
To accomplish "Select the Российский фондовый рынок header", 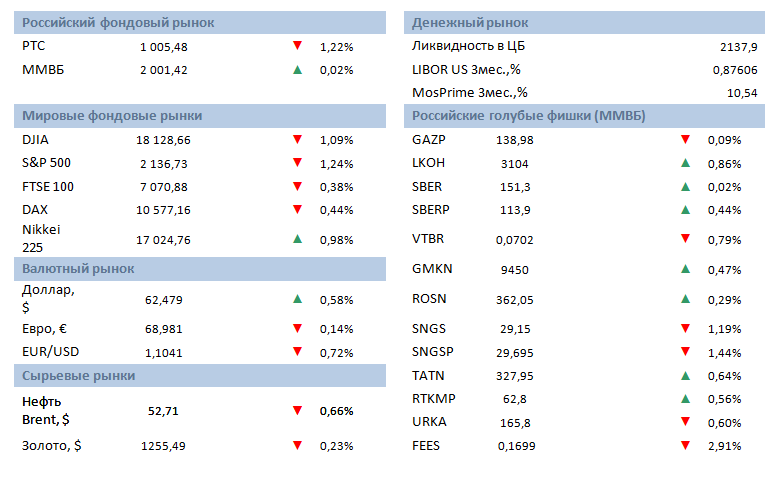I will click(200, 22).
